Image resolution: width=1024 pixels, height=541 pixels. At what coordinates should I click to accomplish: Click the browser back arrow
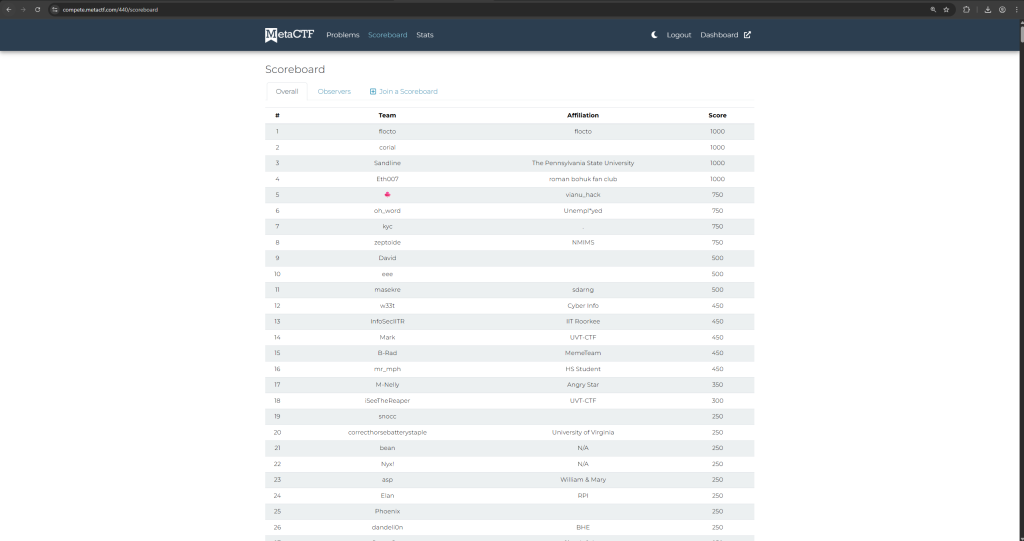pos(9,9)
